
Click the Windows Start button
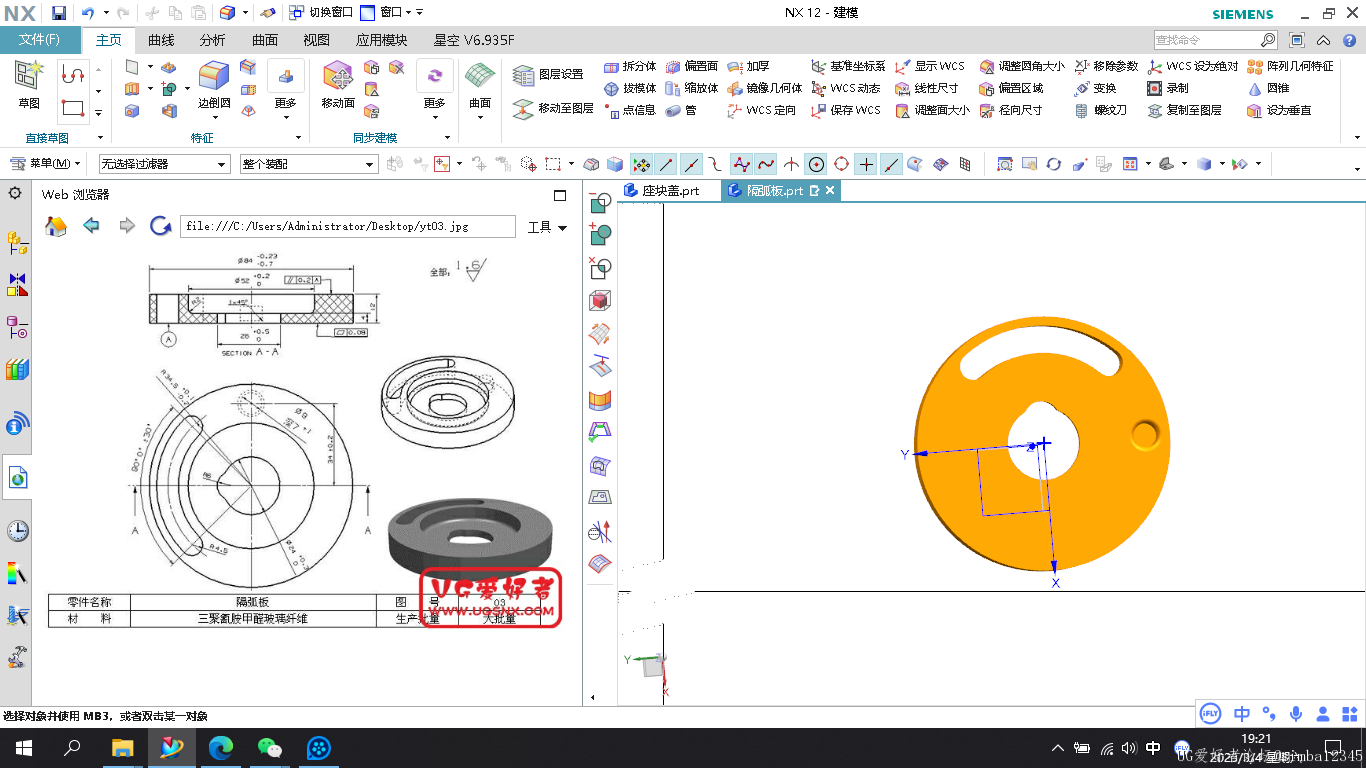pos(23,747)
